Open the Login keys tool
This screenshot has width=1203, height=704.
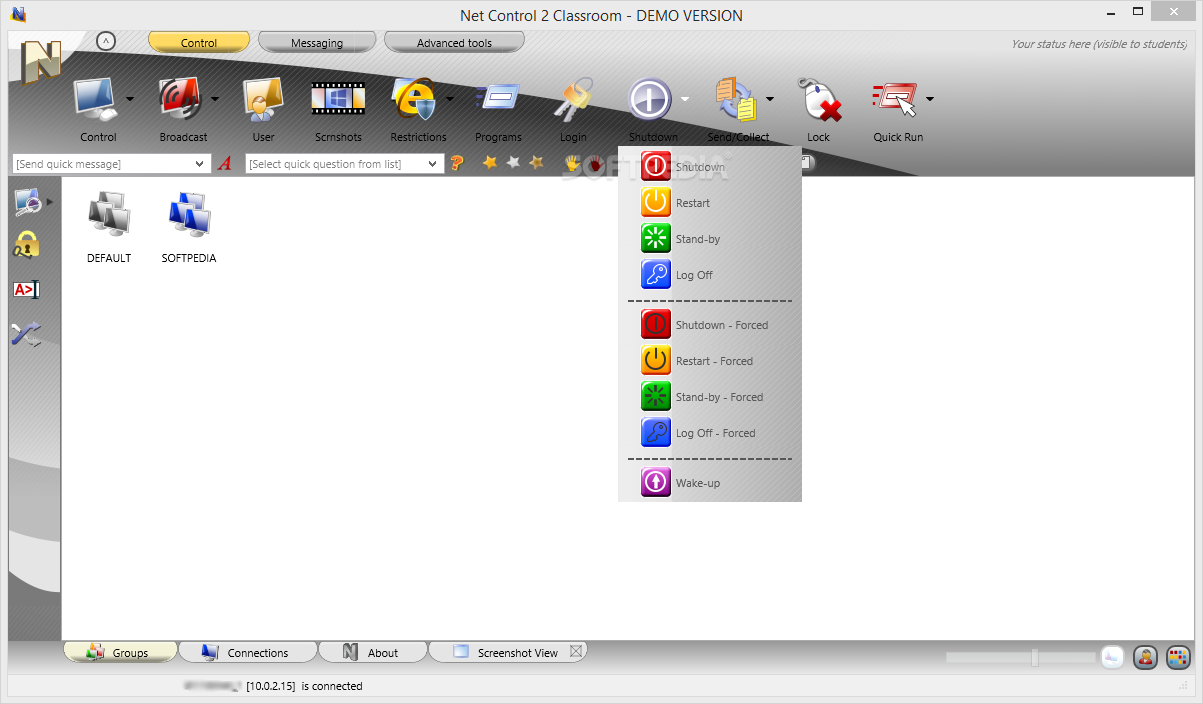click(573, 100)
